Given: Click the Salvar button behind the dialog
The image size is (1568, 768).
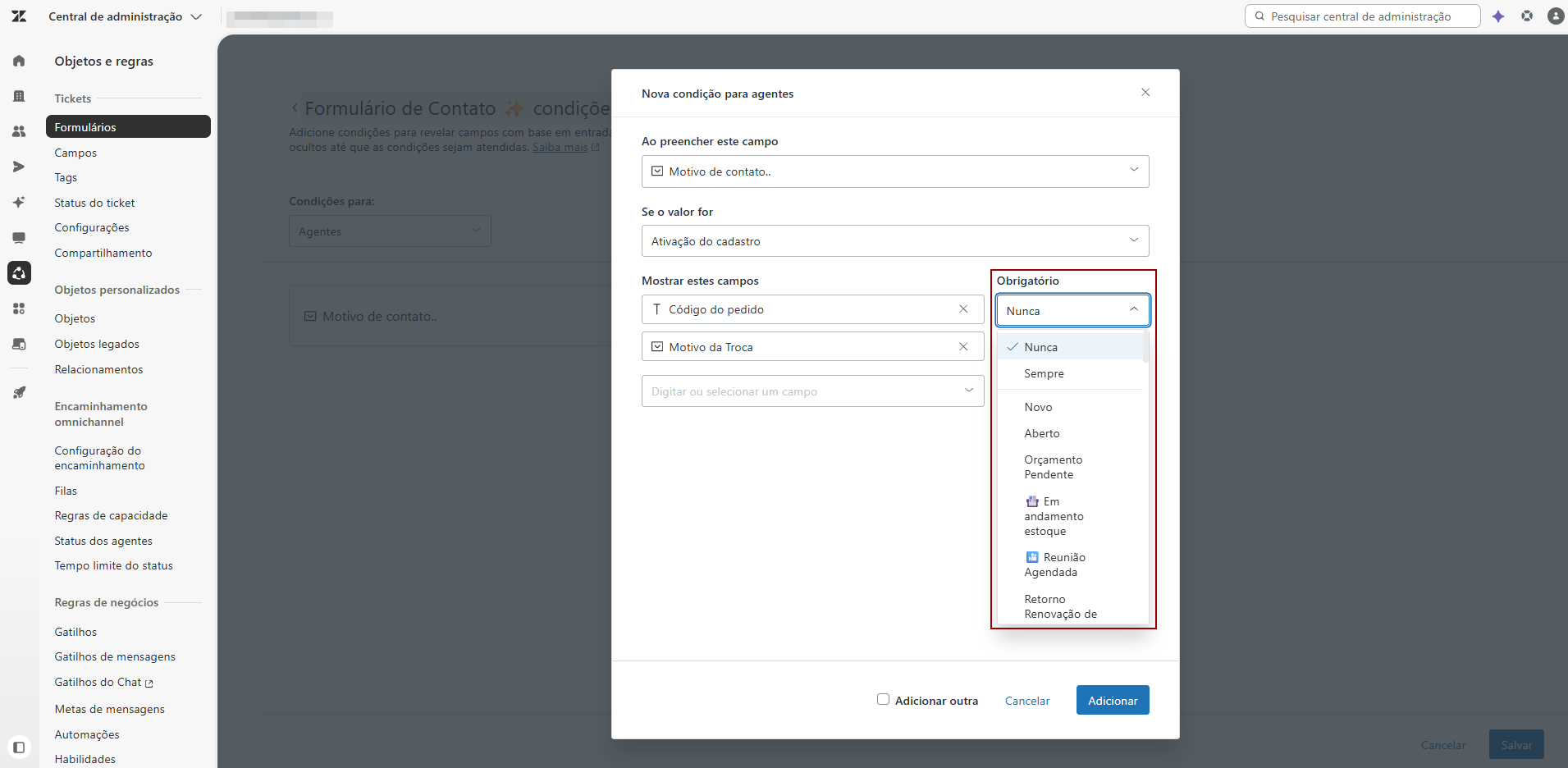Looking at the screenshot, I should [x=1516, y=745].
